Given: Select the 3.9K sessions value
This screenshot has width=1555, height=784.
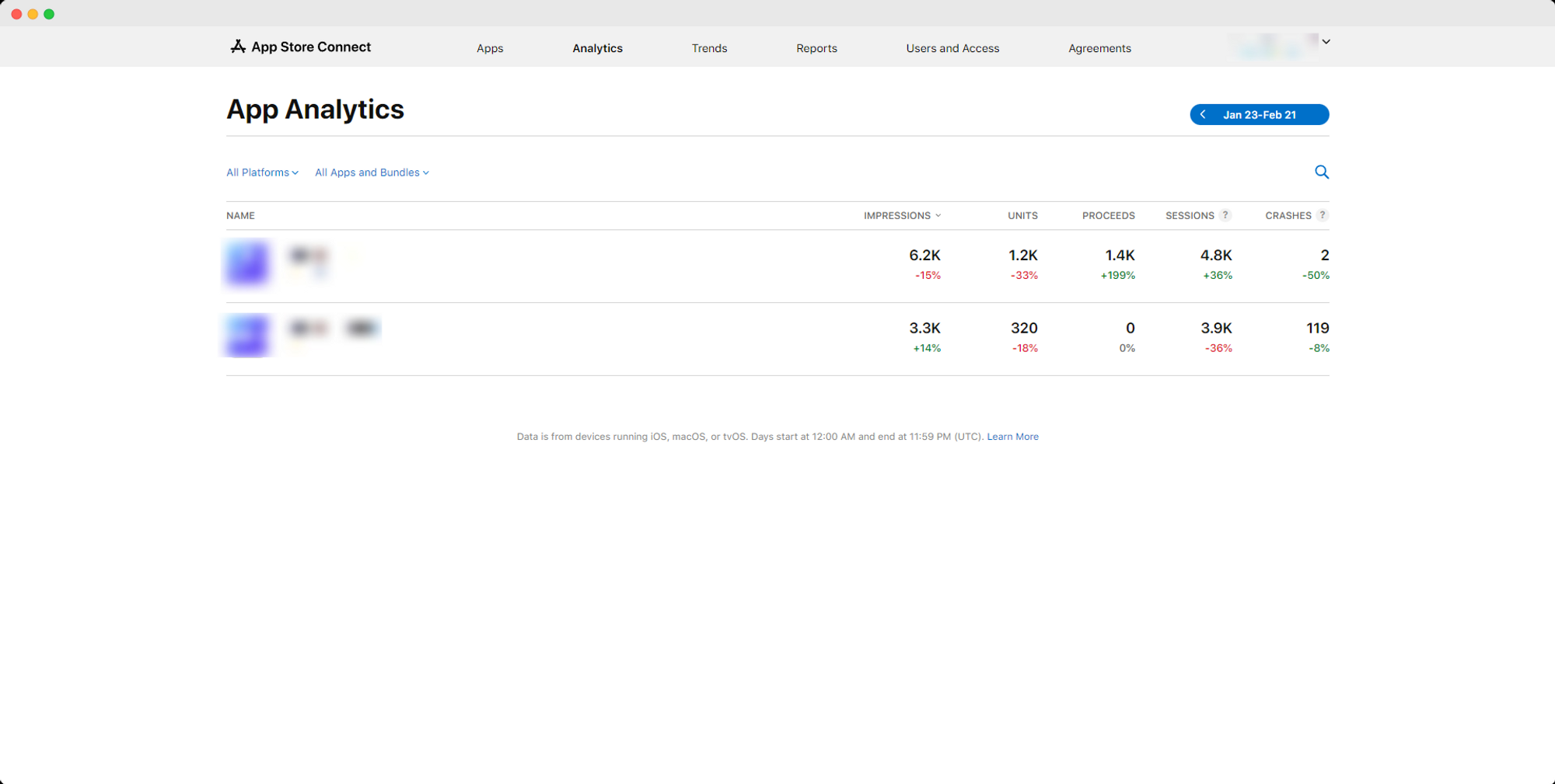Looking at the screenshot, I should point(1216,328).
